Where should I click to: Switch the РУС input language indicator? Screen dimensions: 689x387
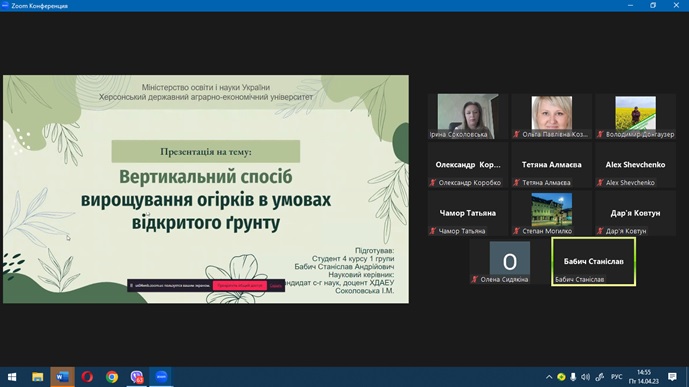(616, 377)
